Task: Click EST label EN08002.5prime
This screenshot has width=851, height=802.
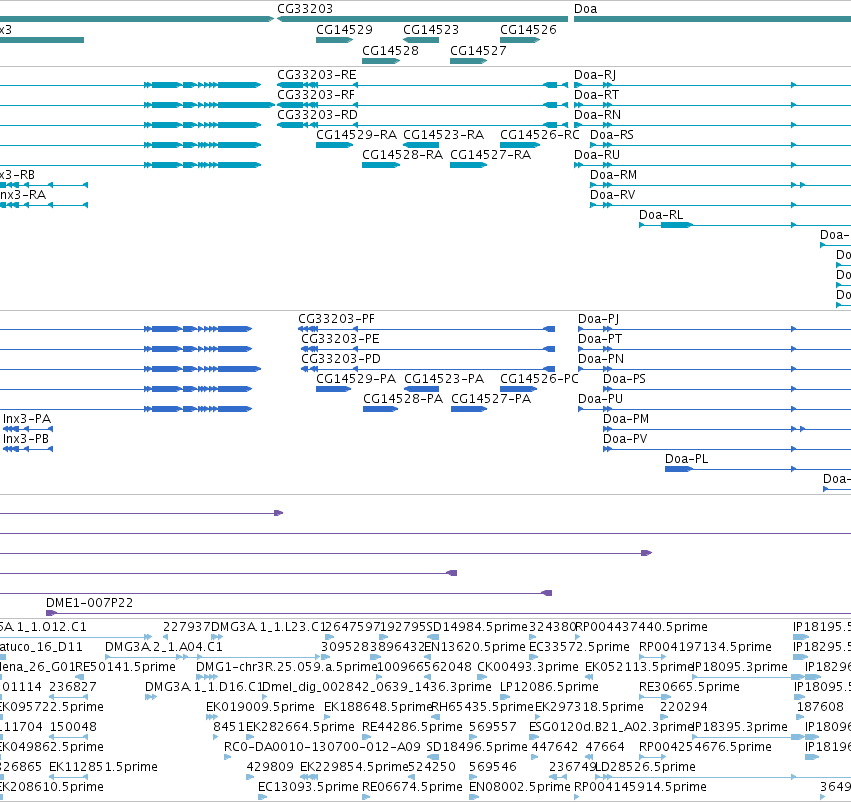Action: coord(520,787)
